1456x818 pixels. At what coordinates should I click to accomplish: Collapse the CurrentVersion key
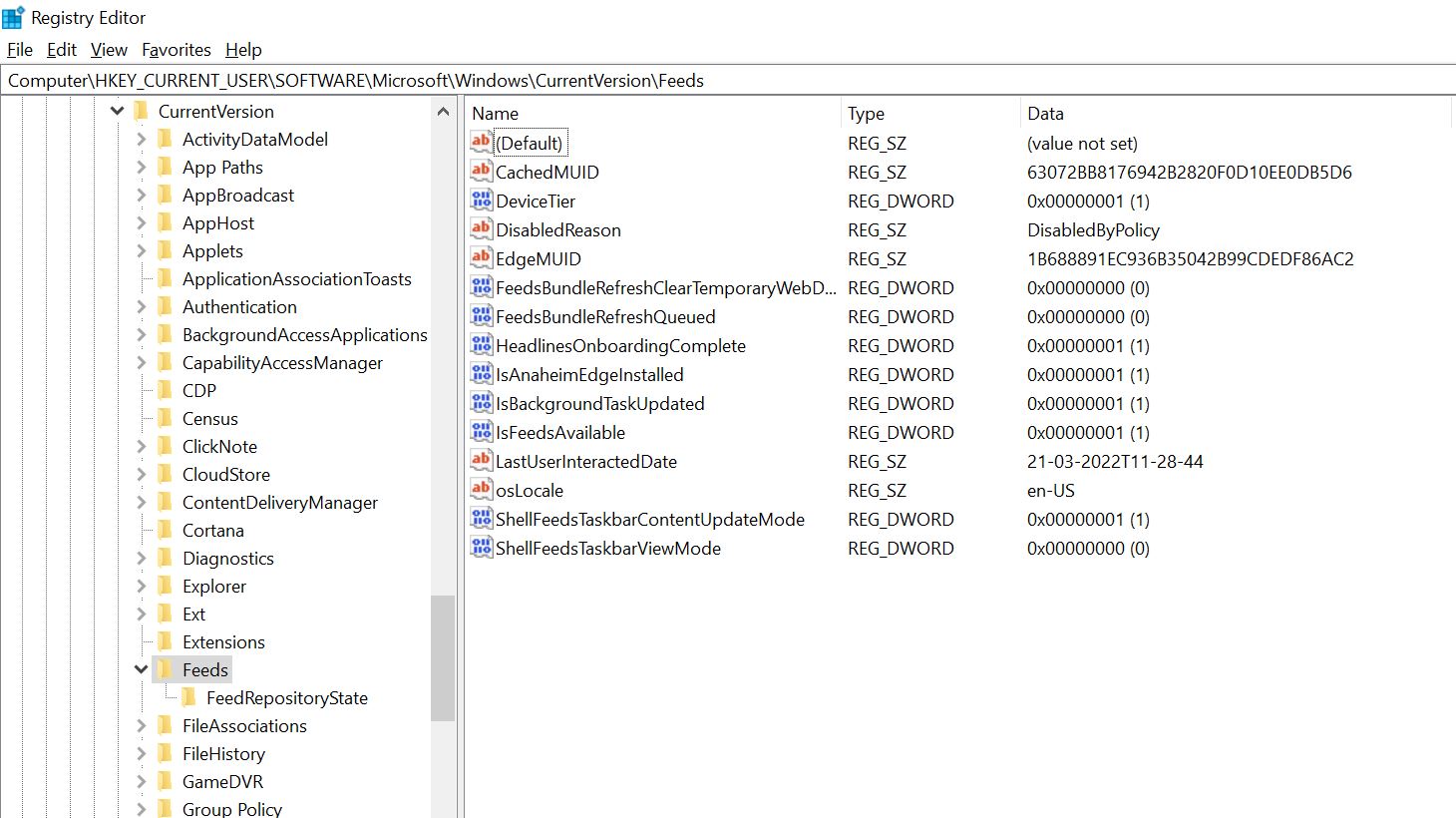coord(118,111)
